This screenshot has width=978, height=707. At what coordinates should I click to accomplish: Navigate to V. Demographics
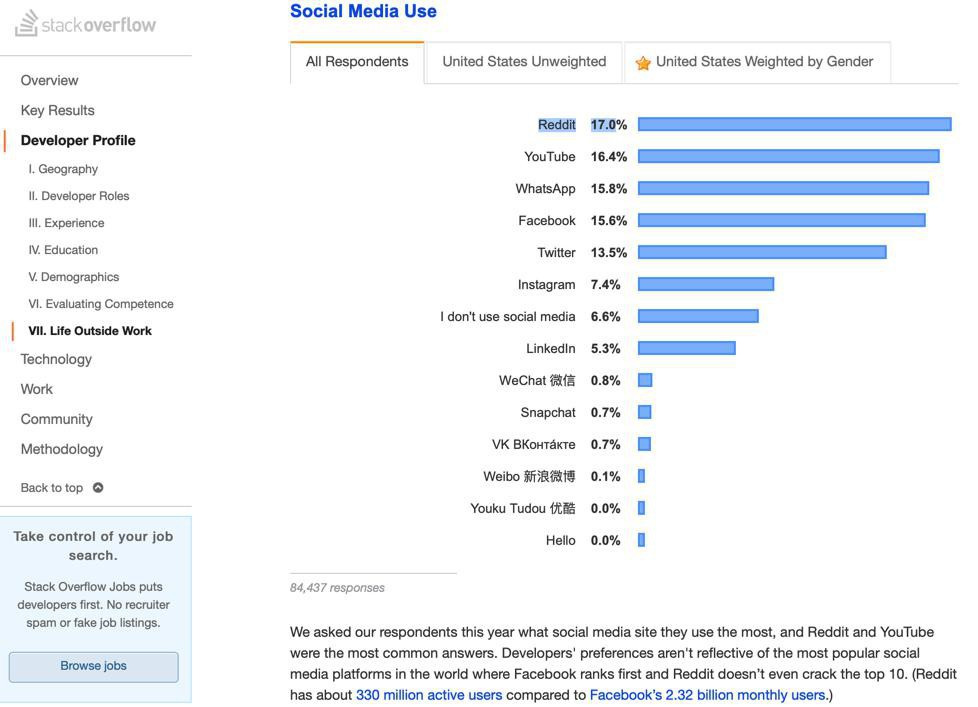point(73,277)
